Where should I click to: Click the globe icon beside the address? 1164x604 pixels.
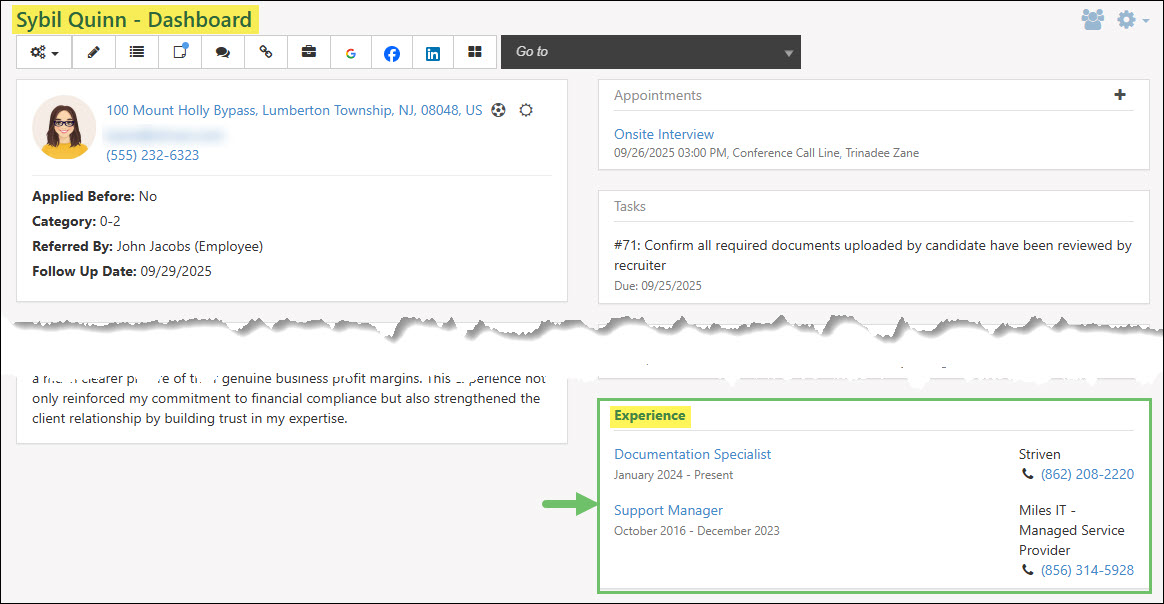click(x=499, y=110)
